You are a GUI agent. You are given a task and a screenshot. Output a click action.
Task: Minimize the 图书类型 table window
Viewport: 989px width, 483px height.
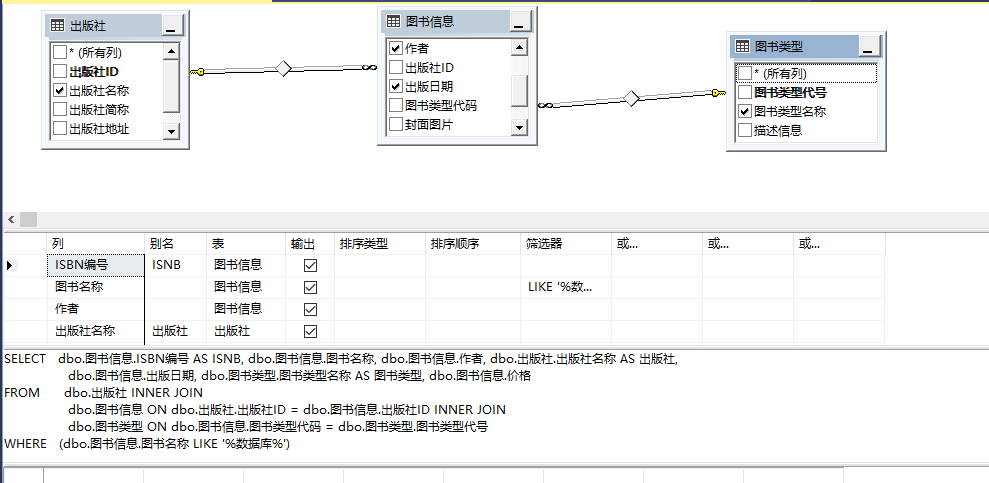[x=870, y=46]
